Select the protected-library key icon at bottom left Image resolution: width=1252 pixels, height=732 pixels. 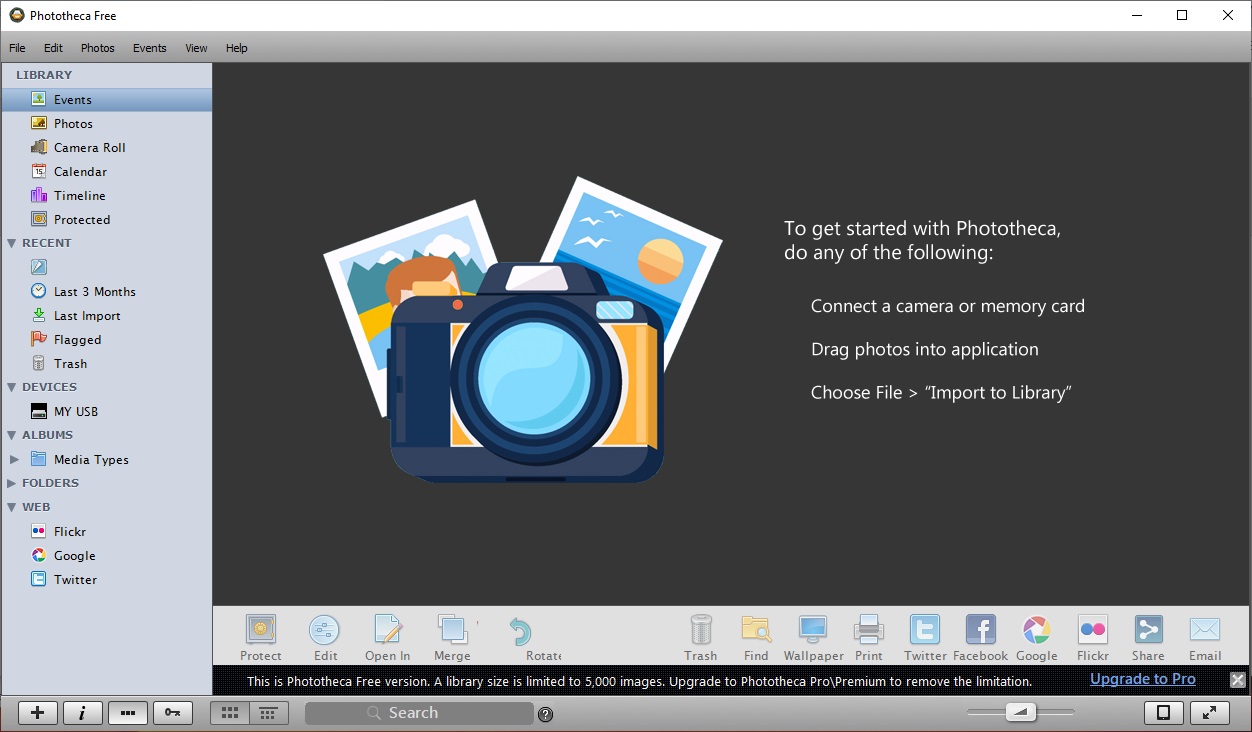coord(173,713)
